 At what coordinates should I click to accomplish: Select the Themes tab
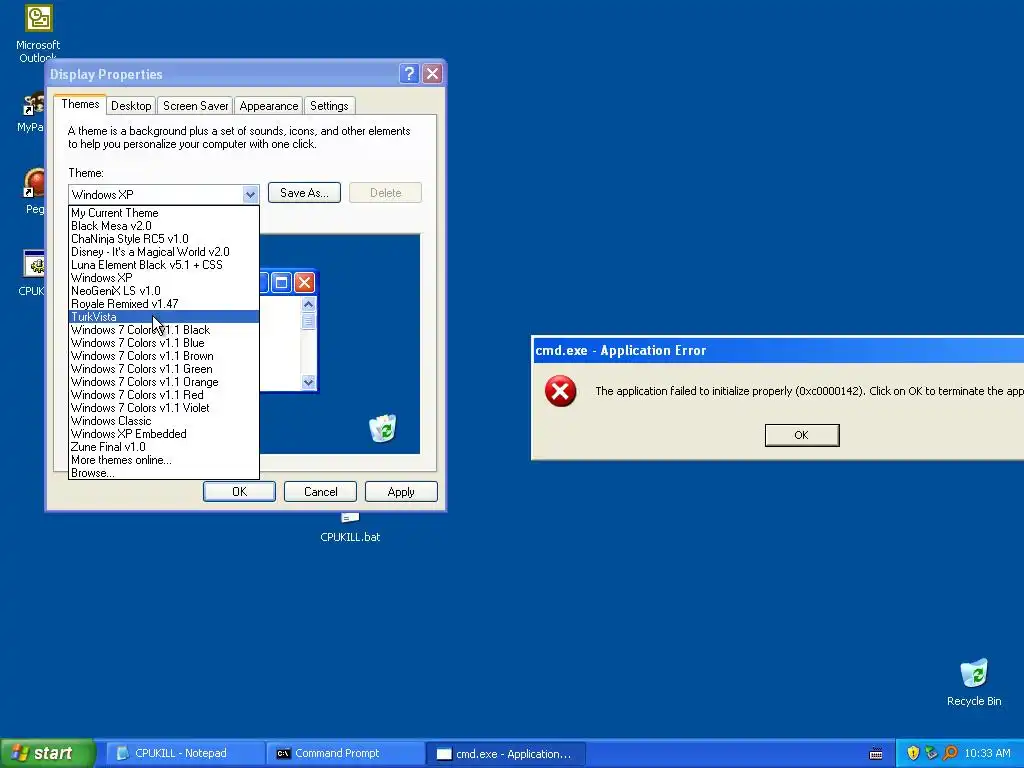click(80, 104)
